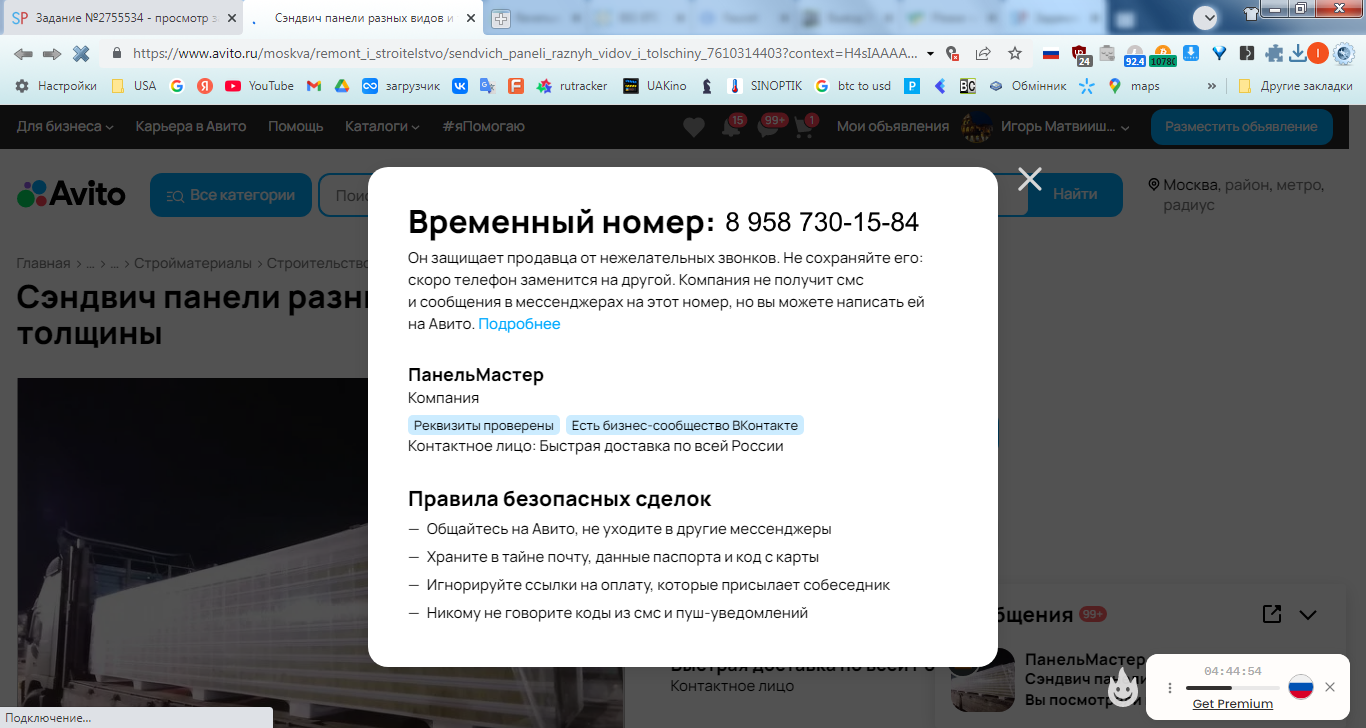
Task: Open the maps bookmark
Action: (1134, 86)
